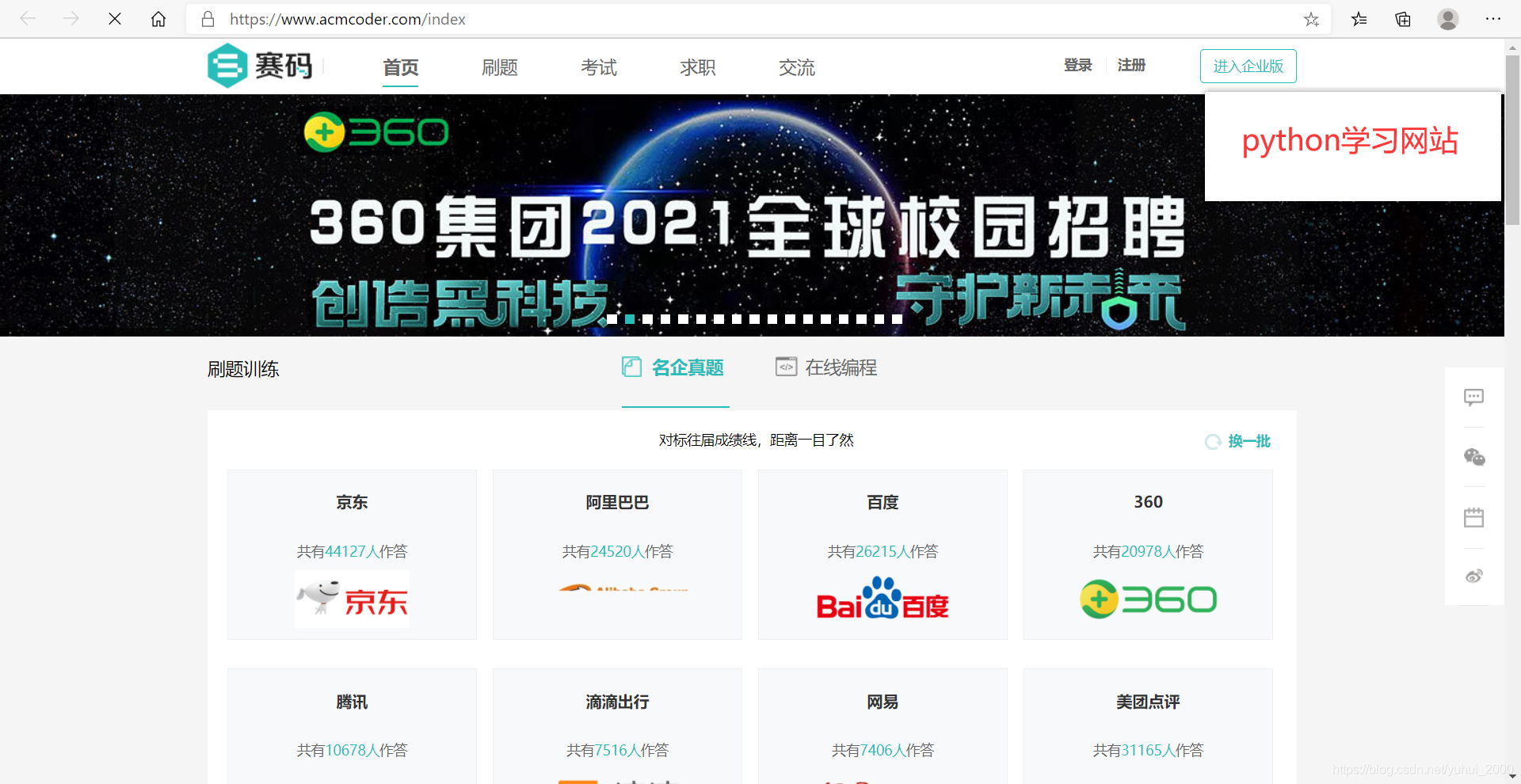
Task: Open the calendar sidebar icon
Action: pos(1473,518)
